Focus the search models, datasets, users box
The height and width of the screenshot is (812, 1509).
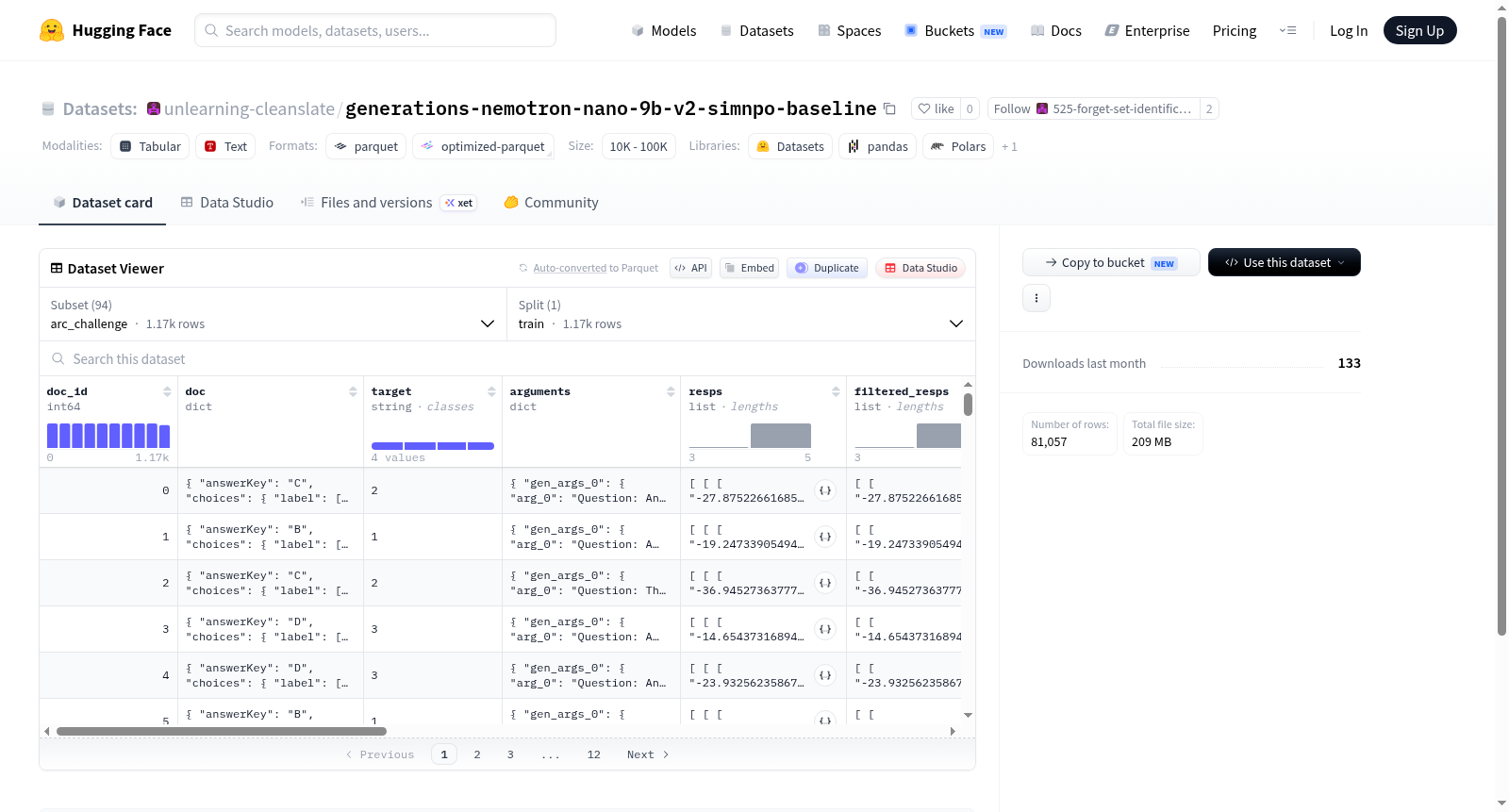375,30
